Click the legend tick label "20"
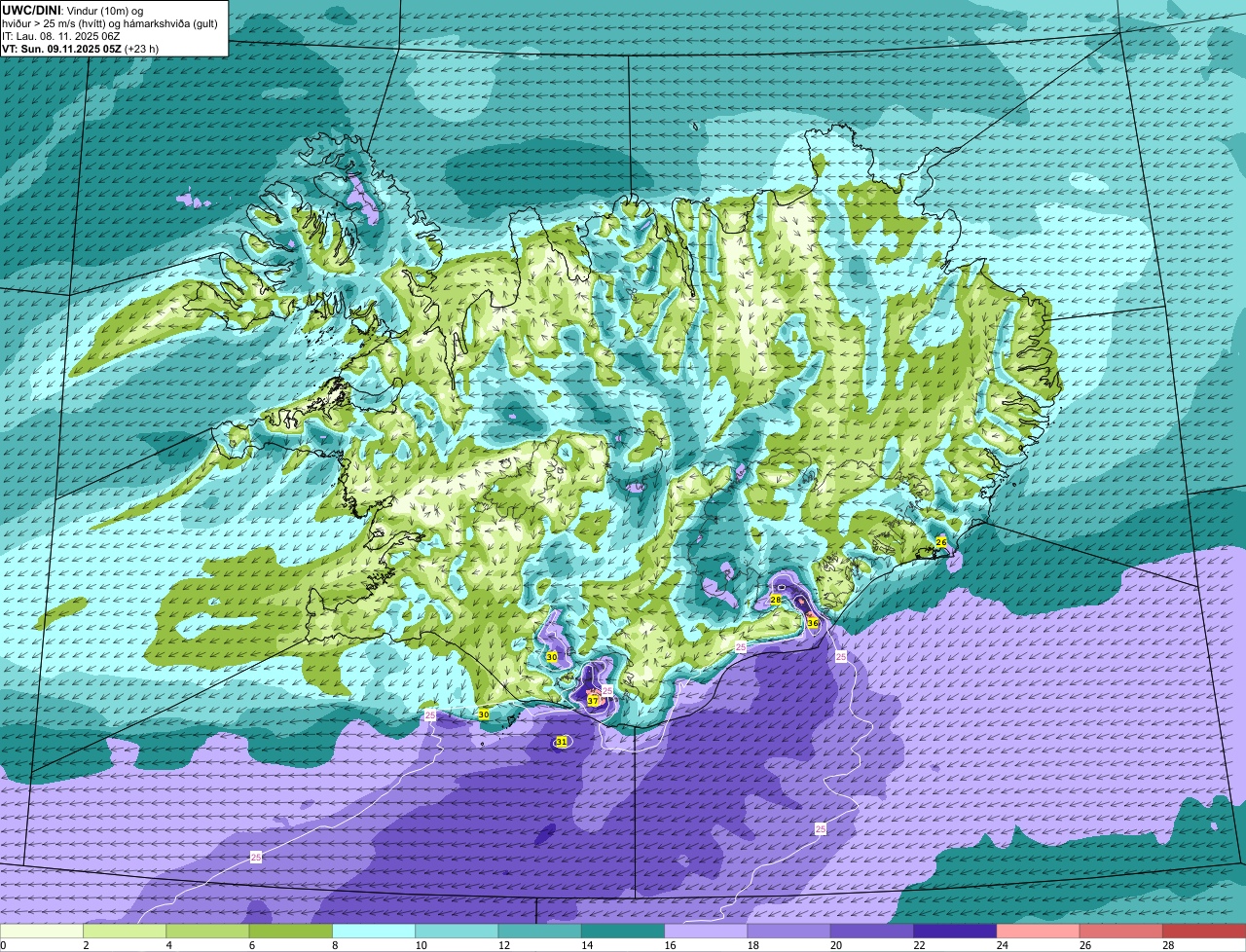 [x=836, y=945]
